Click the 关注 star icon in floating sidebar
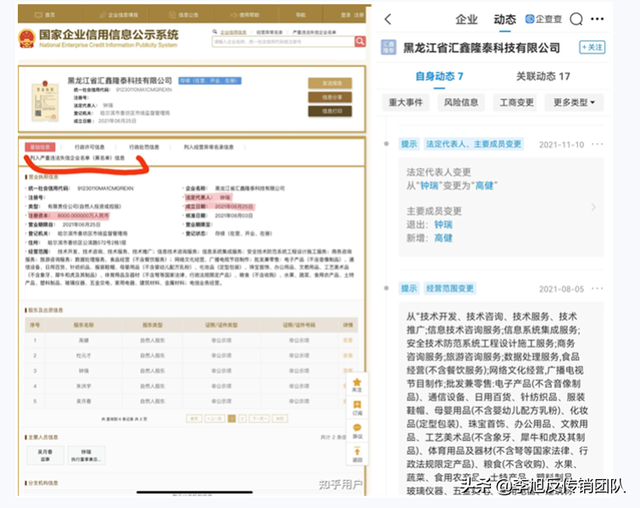 pos(357,383)
